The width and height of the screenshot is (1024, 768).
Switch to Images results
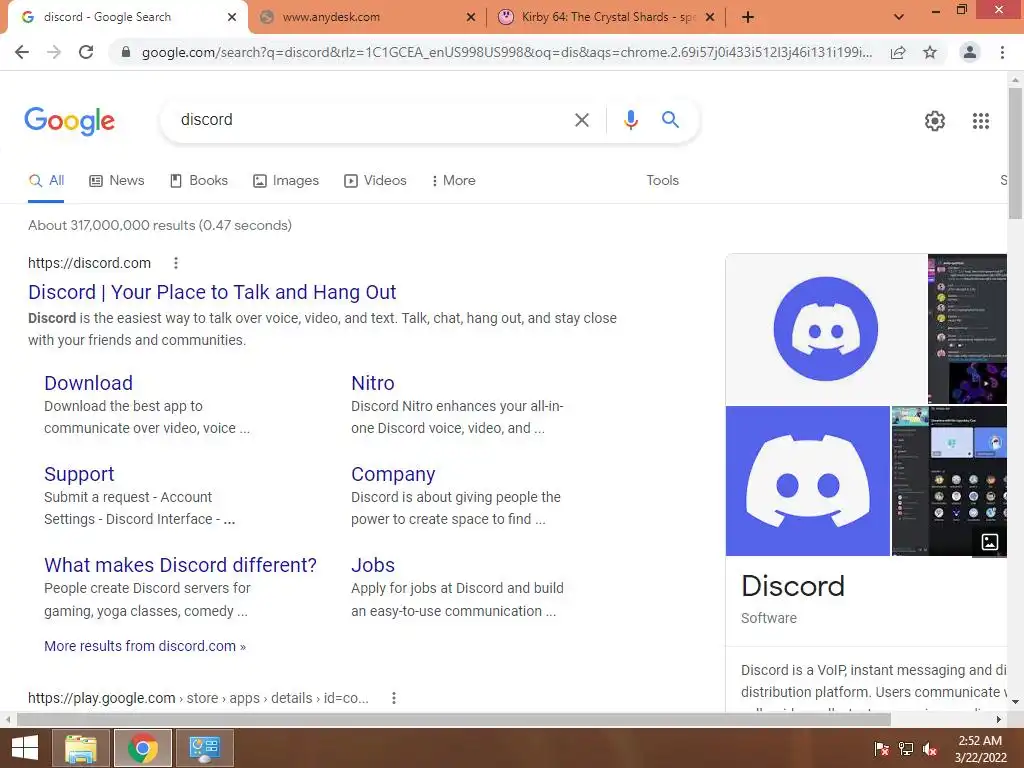(x=286, y=181)
